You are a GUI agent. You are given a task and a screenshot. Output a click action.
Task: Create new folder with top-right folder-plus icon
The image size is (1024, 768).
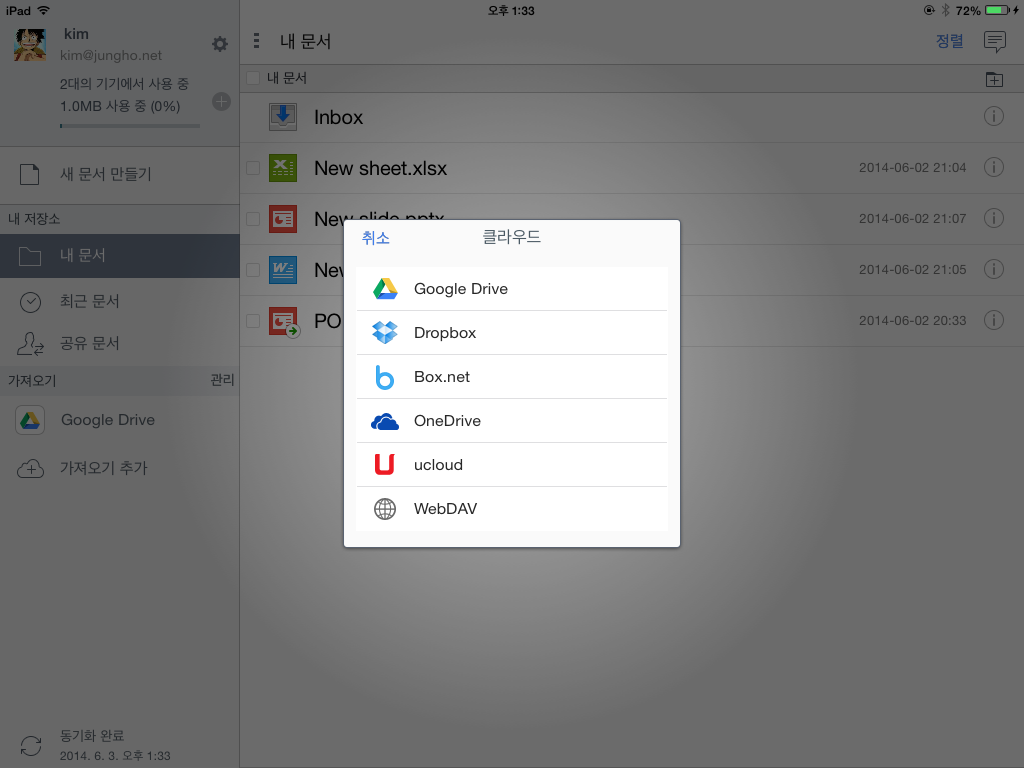click(994, 79)
